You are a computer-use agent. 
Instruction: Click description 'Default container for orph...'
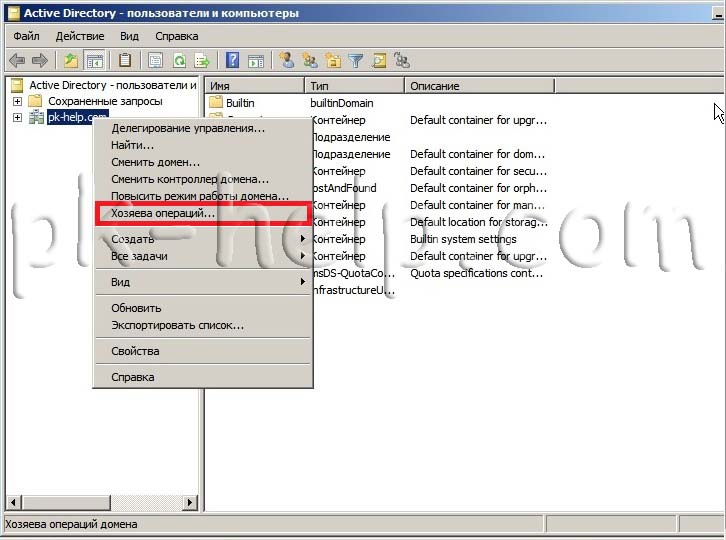pyautogui.click(x=478, y=188)
